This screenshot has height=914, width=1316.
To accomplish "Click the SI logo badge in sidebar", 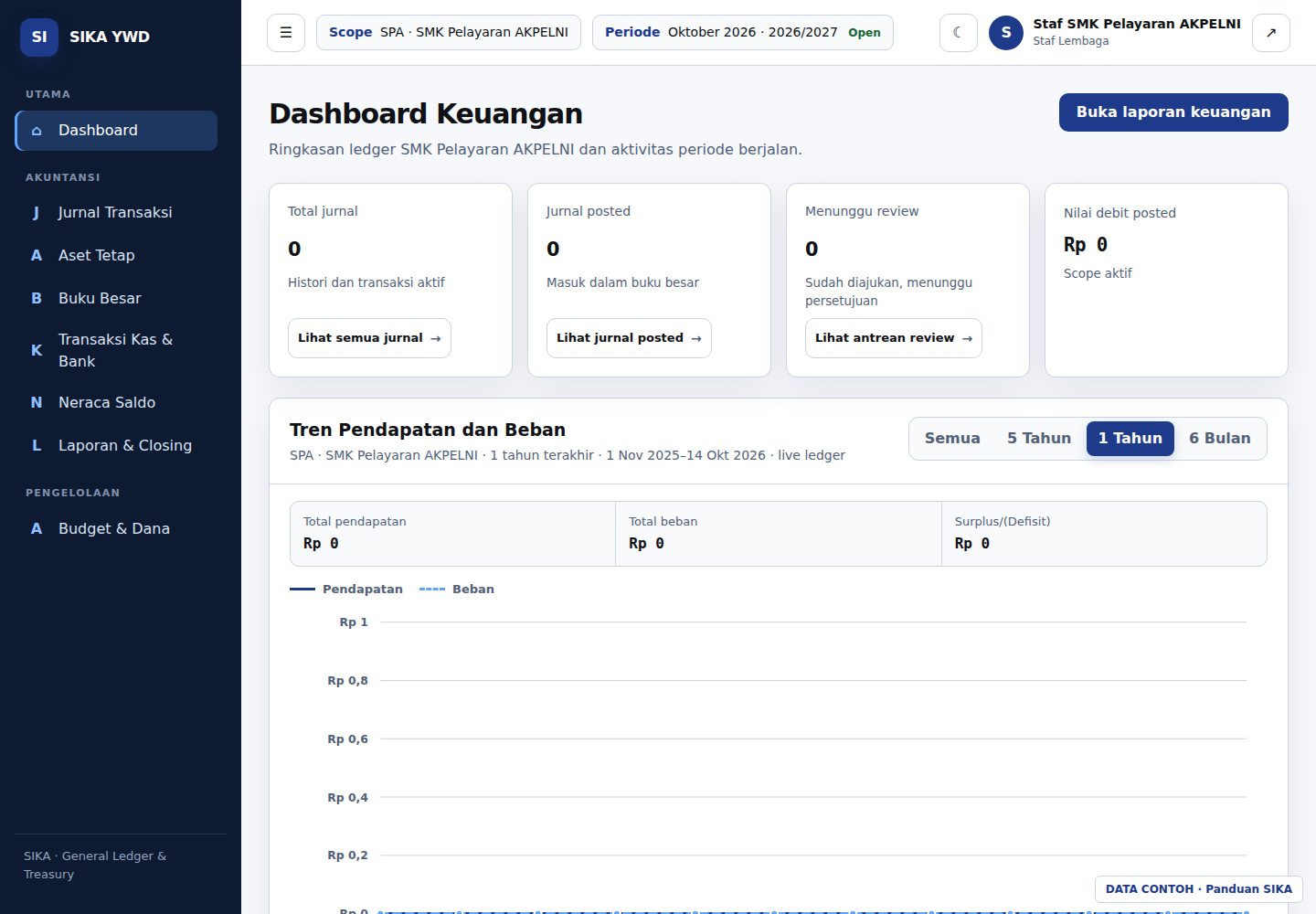I will pyautogui.click(x=39, y=37).
